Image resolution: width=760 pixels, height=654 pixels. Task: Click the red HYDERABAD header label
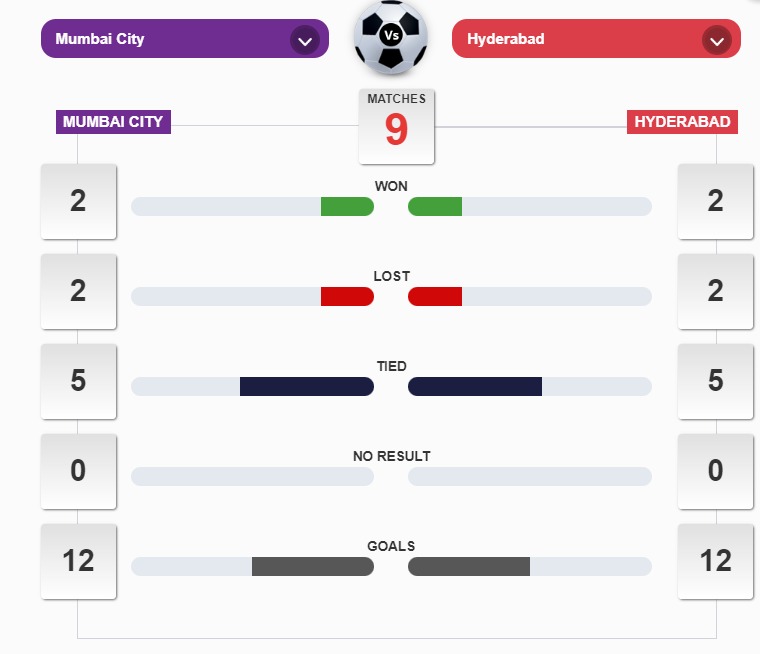[683, 122]
